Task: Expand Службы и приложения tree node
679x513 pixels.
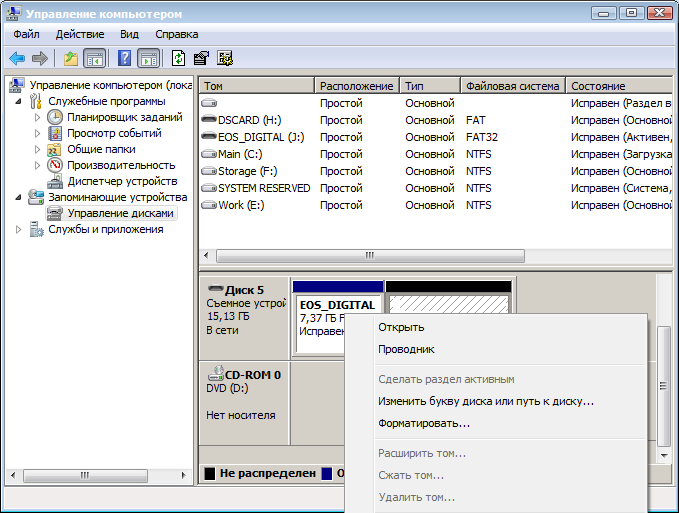Action: point(20,229)
